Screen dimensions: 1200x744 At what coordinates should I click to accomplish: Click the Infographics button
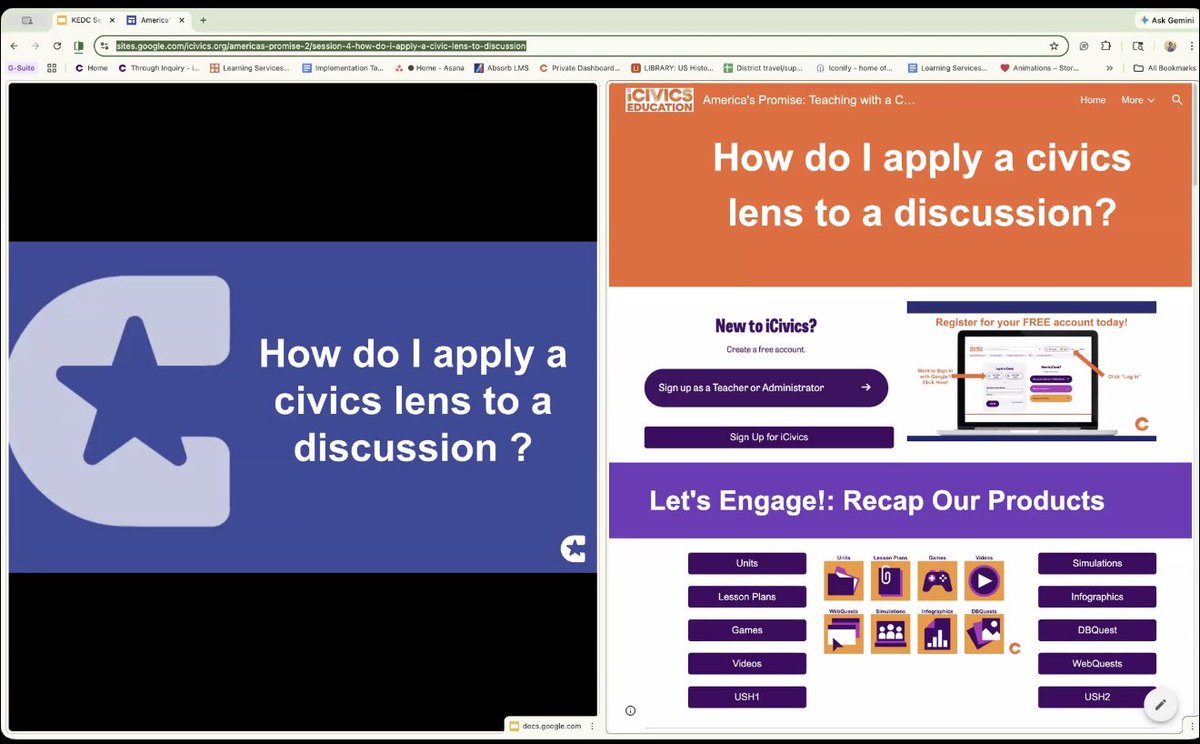(x=1097, y=597)
